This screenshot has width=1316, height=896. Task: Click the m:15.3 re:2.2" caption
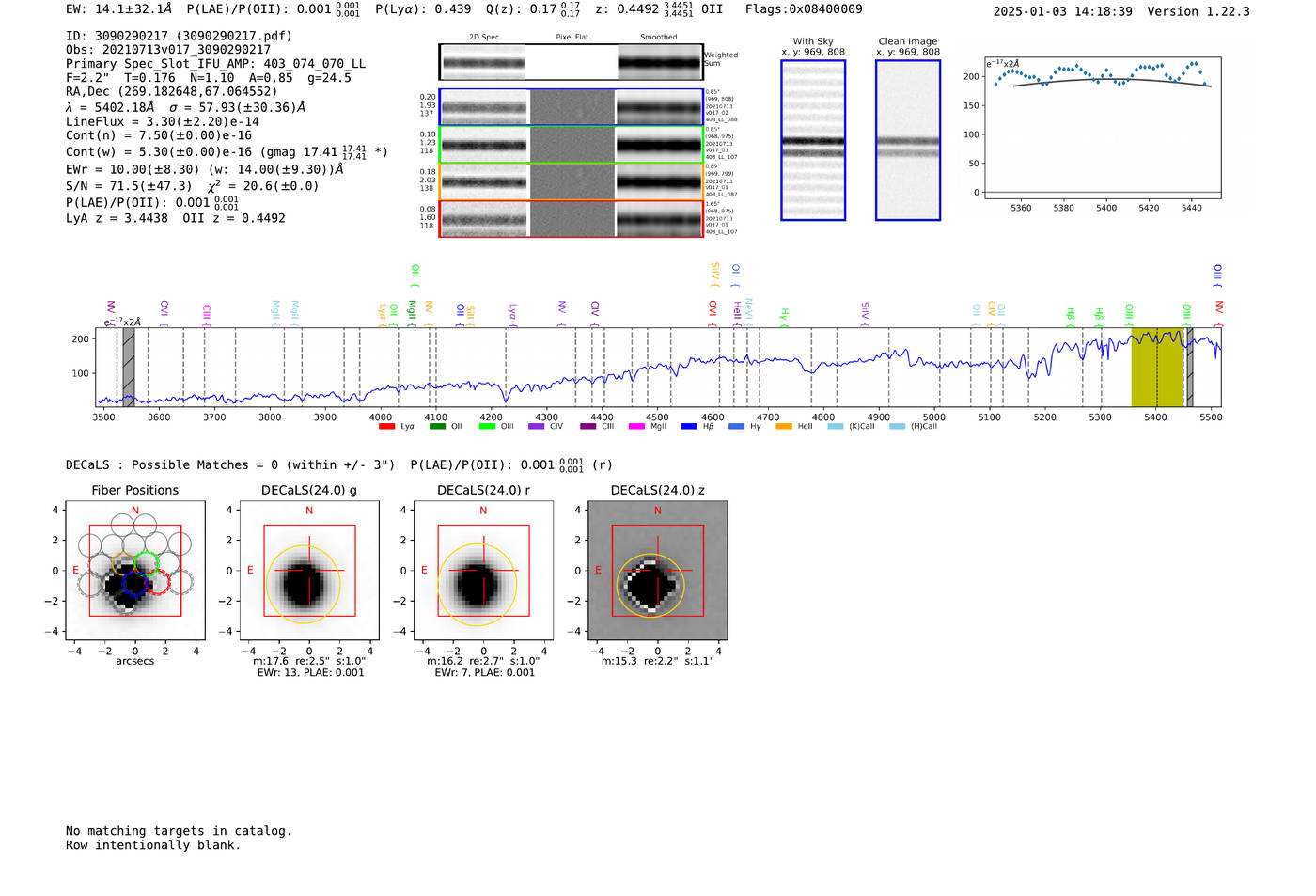coord(657,661)
